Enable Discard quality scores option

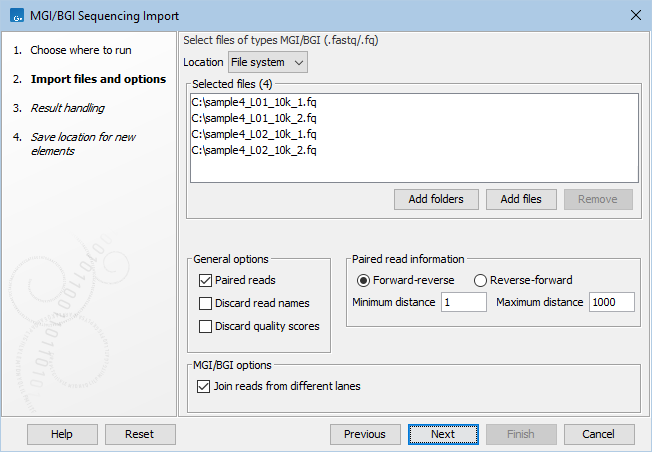click(x=206, y=326)
